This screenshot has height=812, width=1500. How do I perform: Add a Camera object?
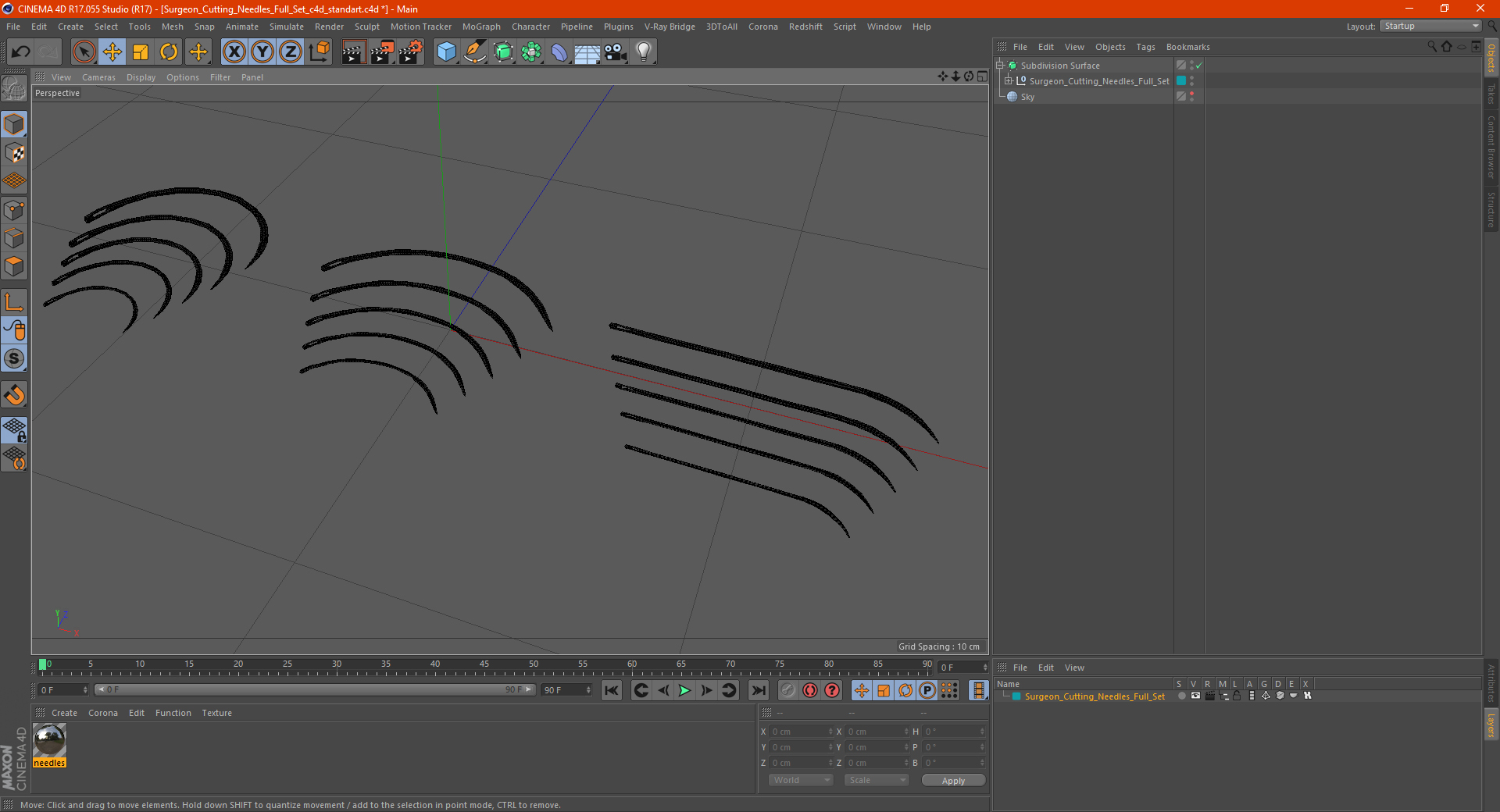(616, 52)
